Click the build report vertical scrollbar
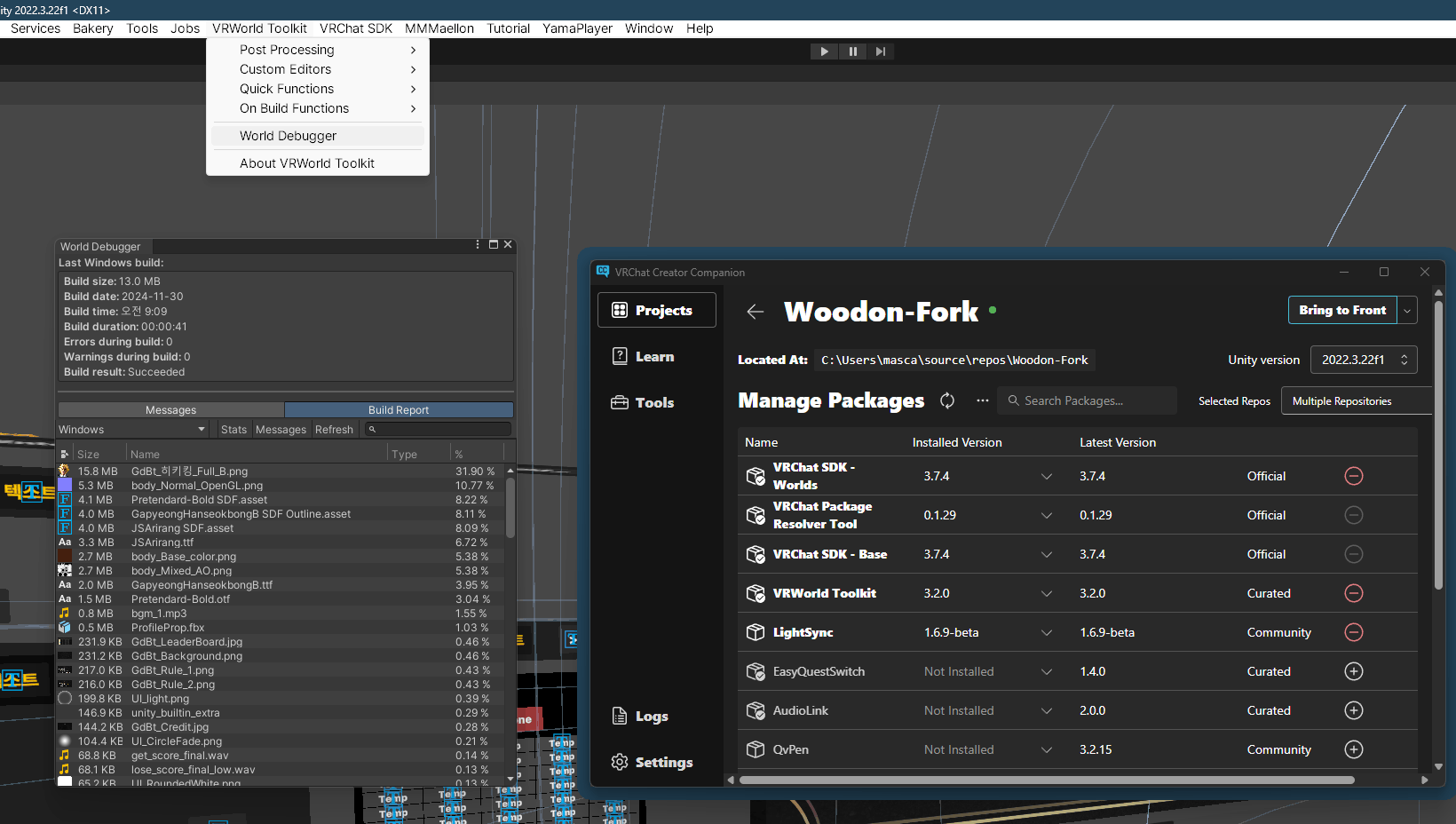The image size is (1456, 824). click(510, 508)
